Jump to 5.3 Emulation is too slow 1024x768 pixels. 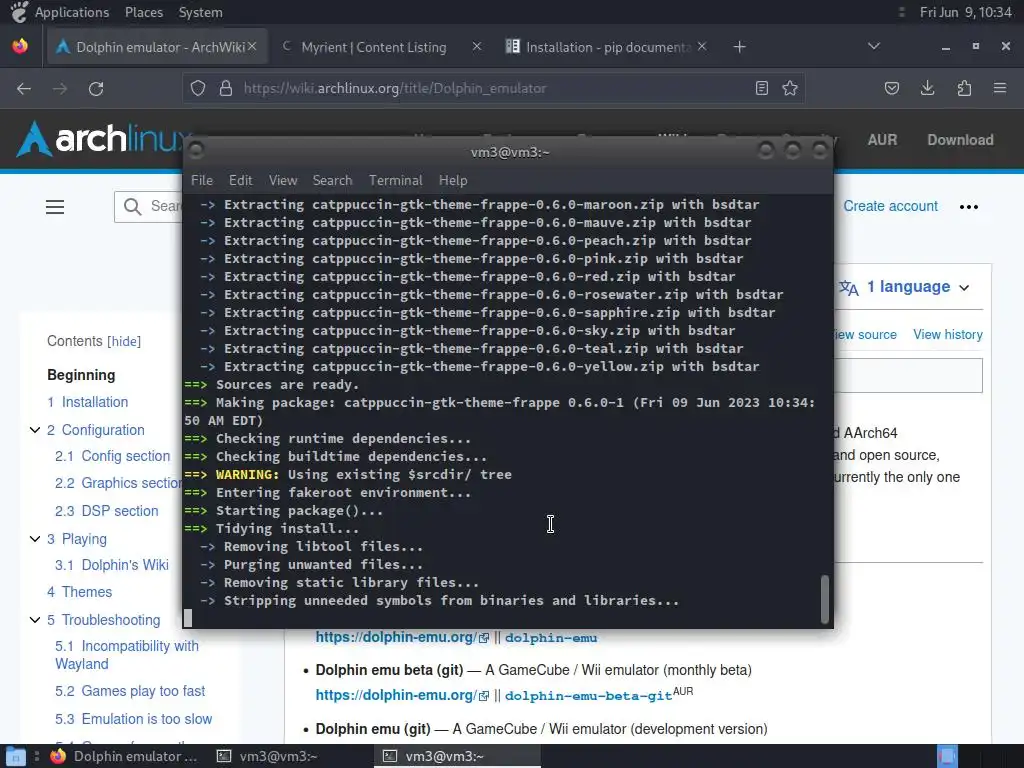point(133,719)
